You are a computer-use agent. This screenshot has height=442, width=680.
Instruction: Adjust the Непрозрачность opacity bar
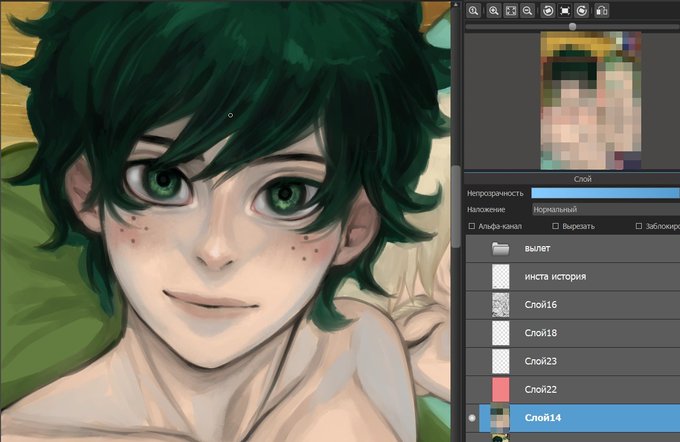tap(605, 193)
